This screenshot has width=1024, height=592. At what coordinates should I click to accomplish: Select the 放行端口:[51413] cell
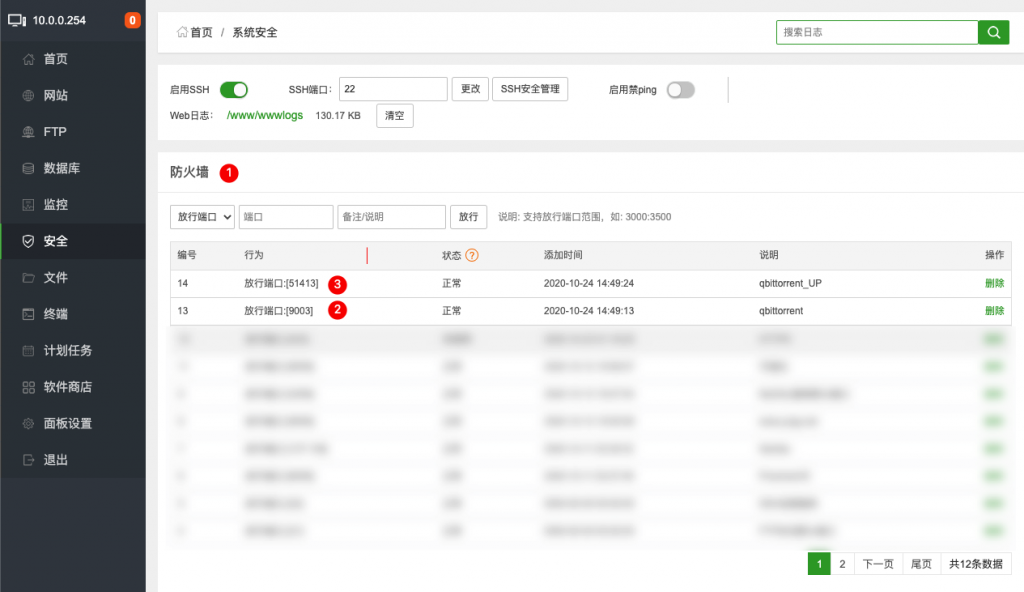281,284
